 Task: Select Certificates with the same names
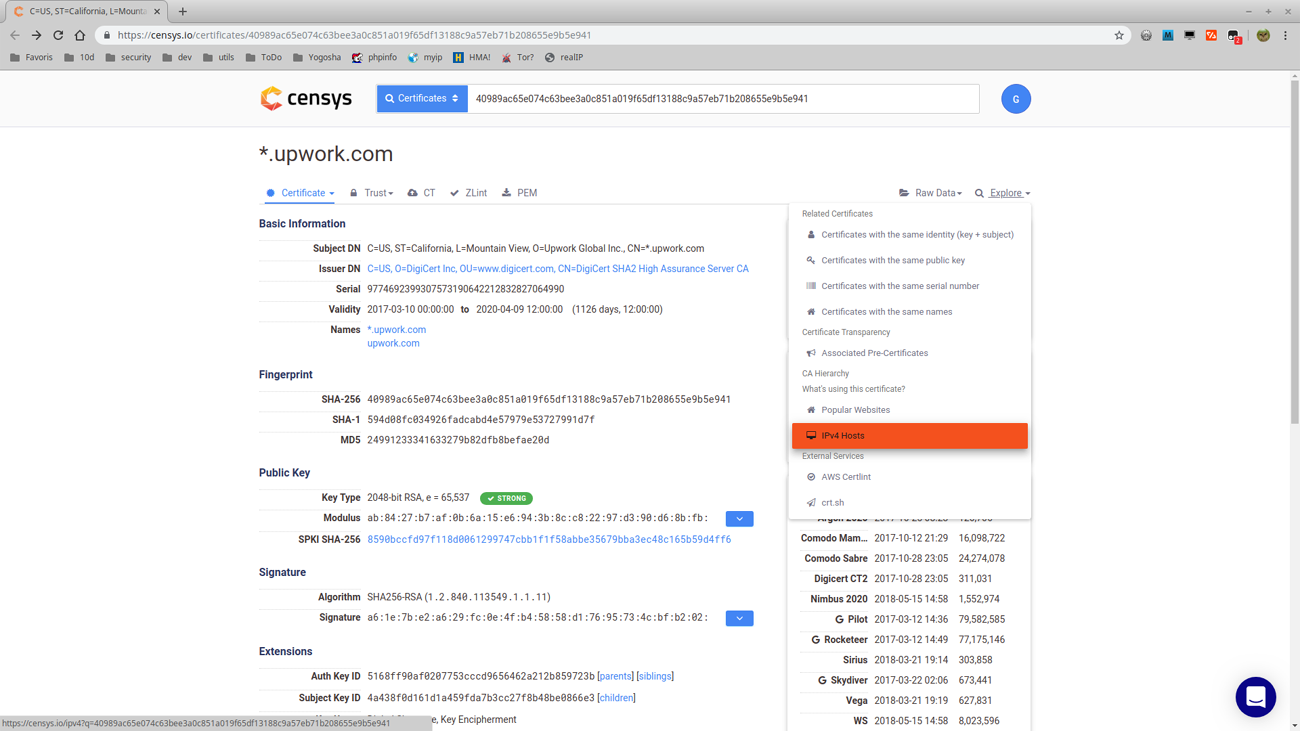coord(910,312)
